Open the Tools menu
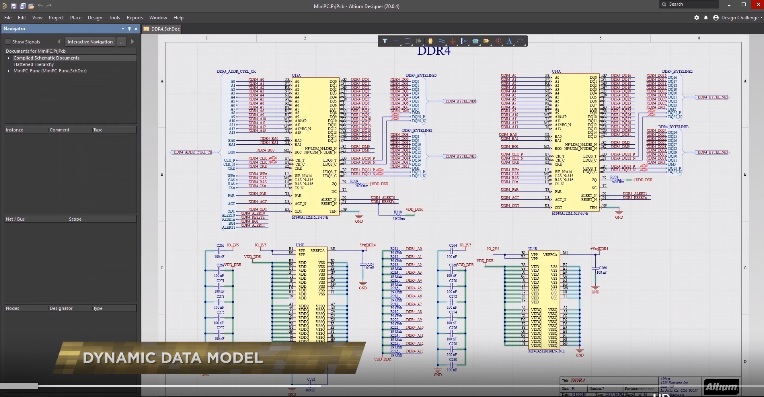 coord(115,18)
